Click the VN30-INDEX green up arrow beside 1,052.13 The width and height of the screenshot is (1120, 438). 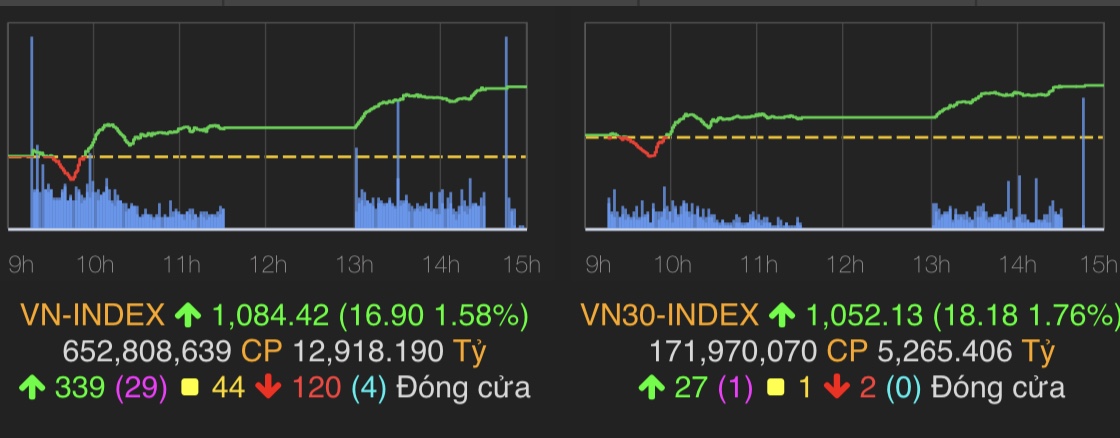point(782,314)
